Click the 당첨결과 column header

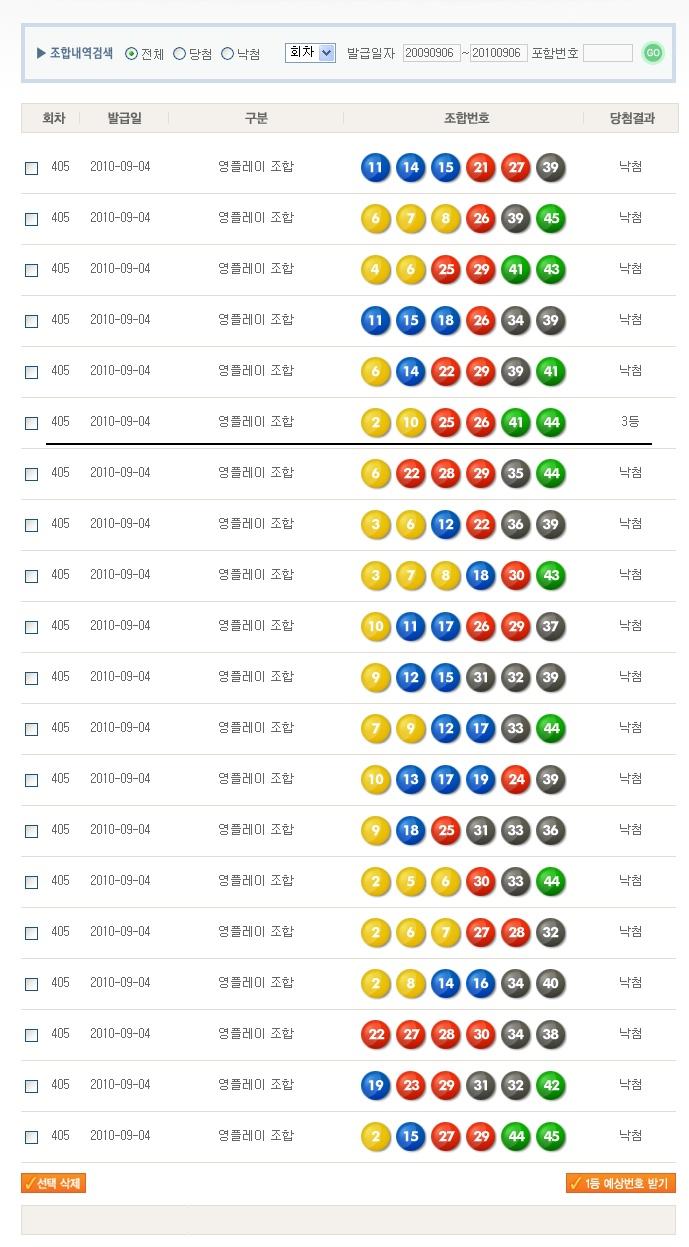click(632, 118)
